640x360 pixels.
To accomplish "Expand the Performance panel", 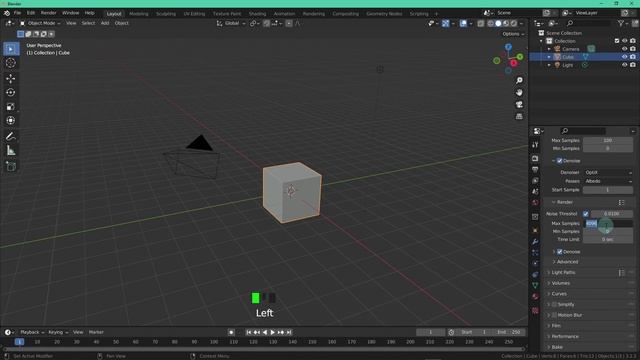I will pyautogui.click(x=565, y=336).
